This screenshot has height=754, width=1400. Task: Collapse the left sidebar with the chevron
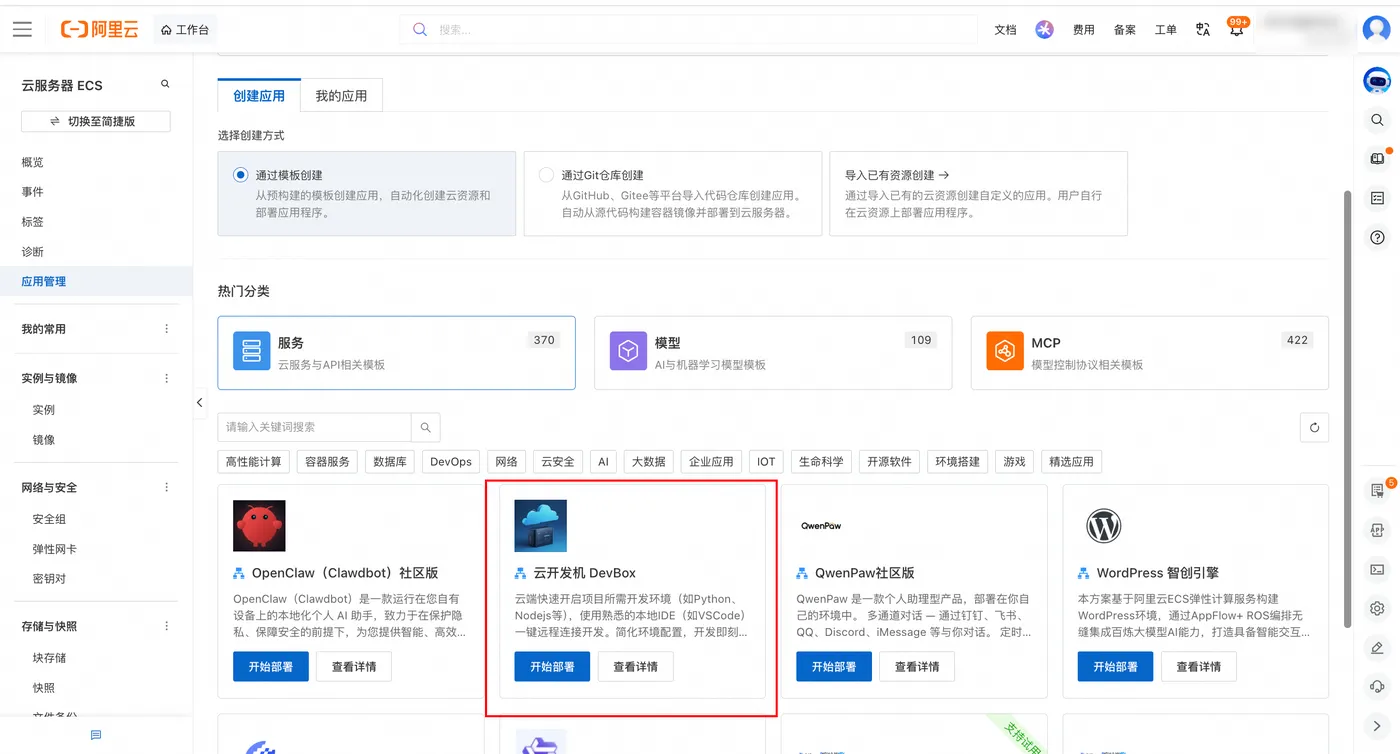point(199,403)
